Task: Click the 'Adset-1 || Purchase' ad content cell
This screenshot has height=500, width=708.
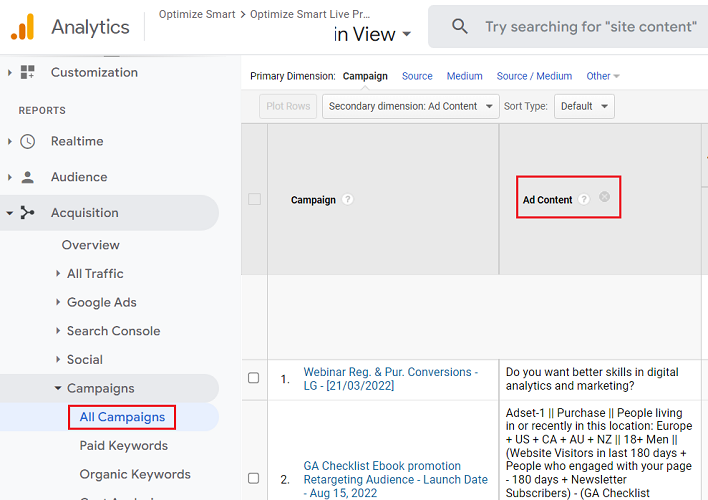Action: 599,453
